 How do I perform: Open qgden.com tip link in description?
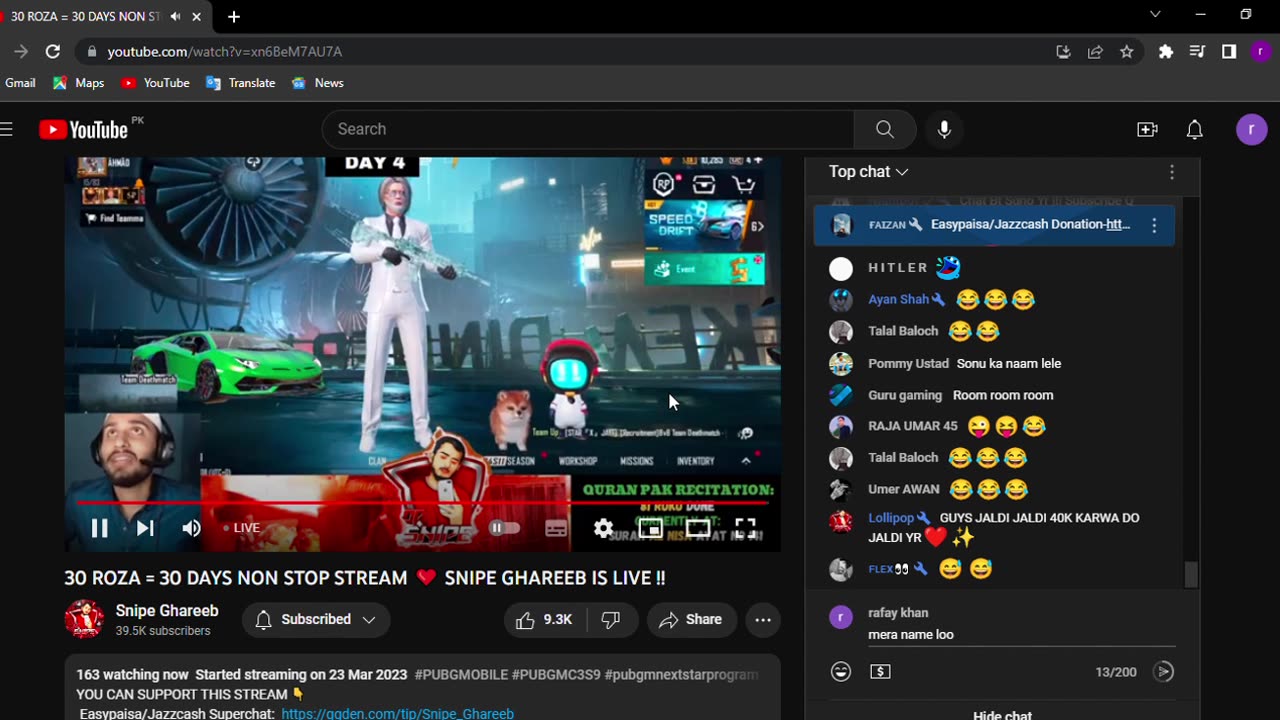click(x=398, y=714)
